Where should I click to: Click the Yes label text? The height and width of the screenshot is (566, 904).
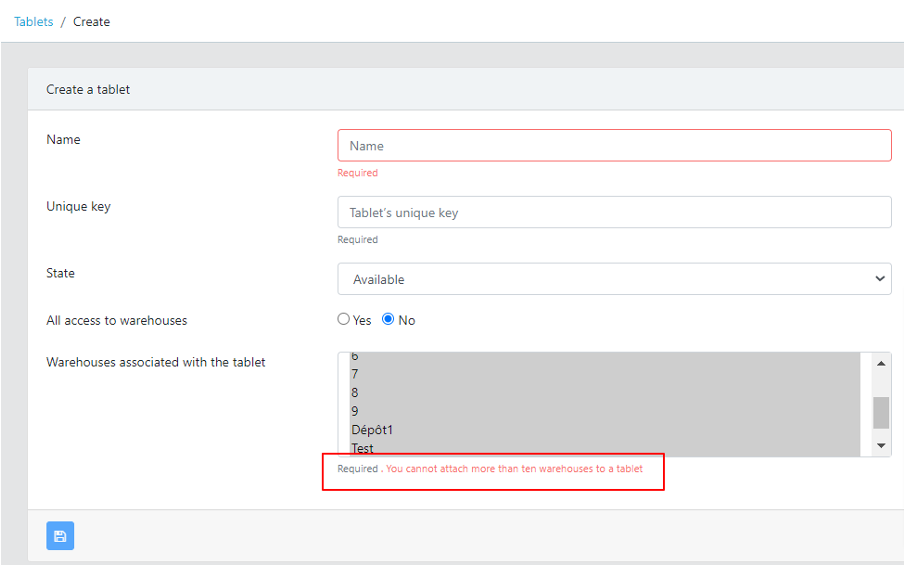[362, 320]
